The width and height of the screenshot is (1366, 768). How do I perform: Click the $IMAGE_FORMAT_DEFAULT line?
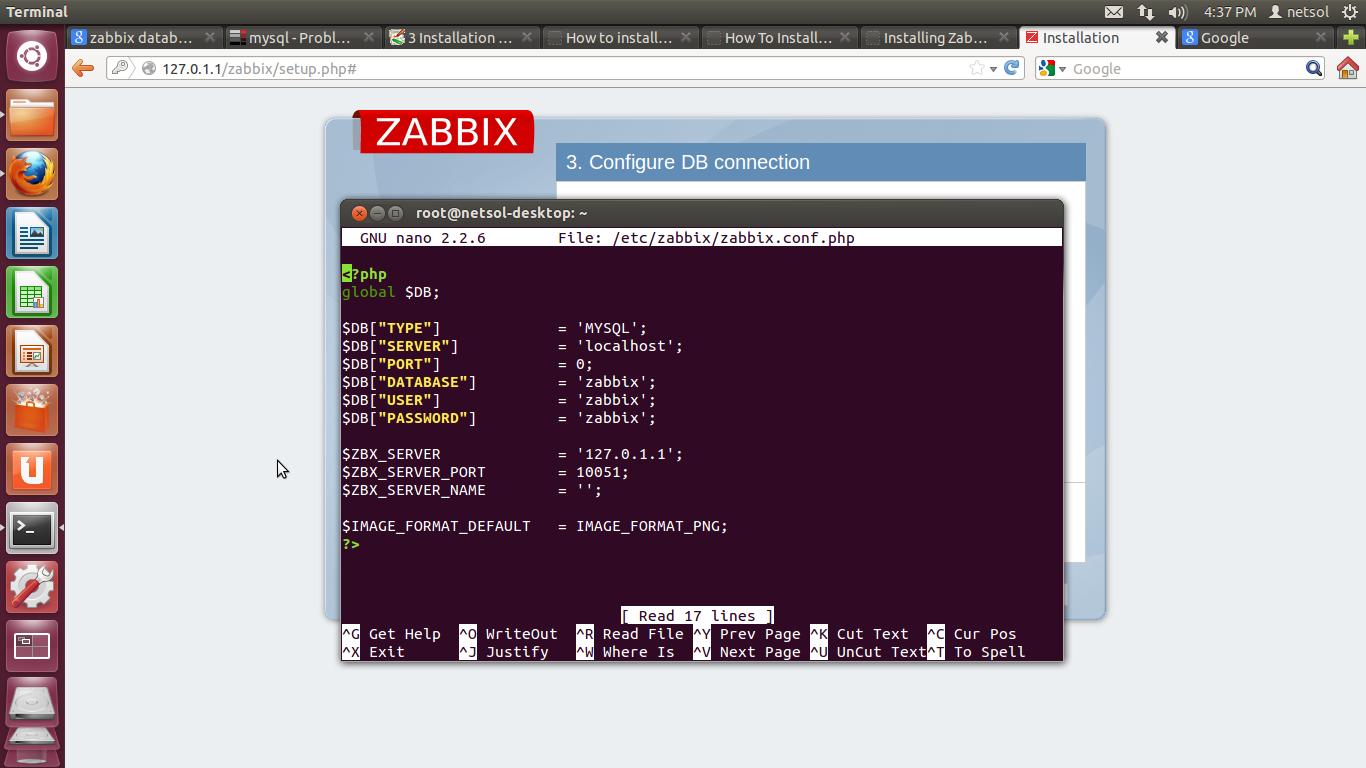point(535,526)
